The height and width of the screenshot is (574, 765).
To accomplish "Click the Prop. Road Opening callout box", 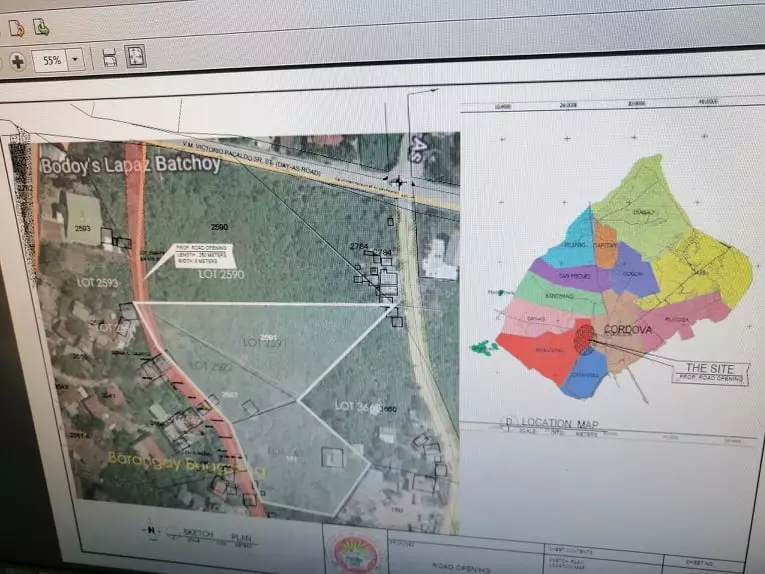I will (204, 255).
